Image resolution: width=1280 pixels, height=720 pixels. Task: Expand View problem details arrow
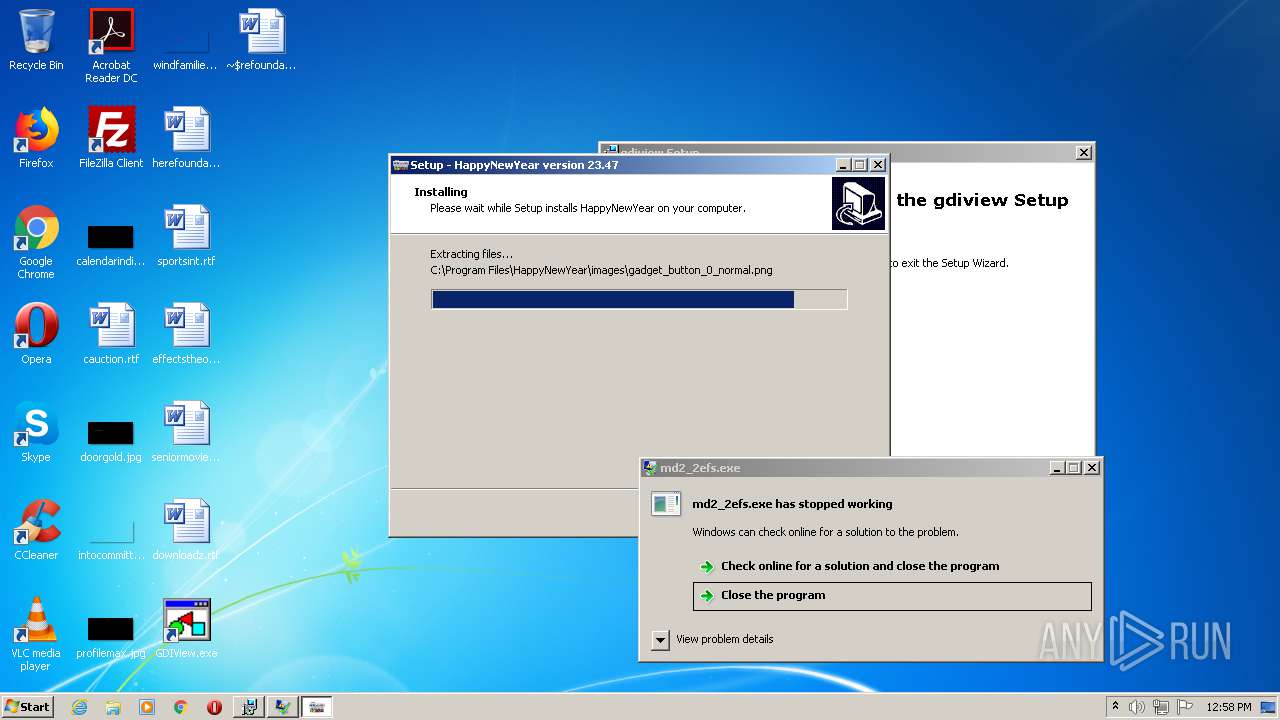click(x=660, y=640)
